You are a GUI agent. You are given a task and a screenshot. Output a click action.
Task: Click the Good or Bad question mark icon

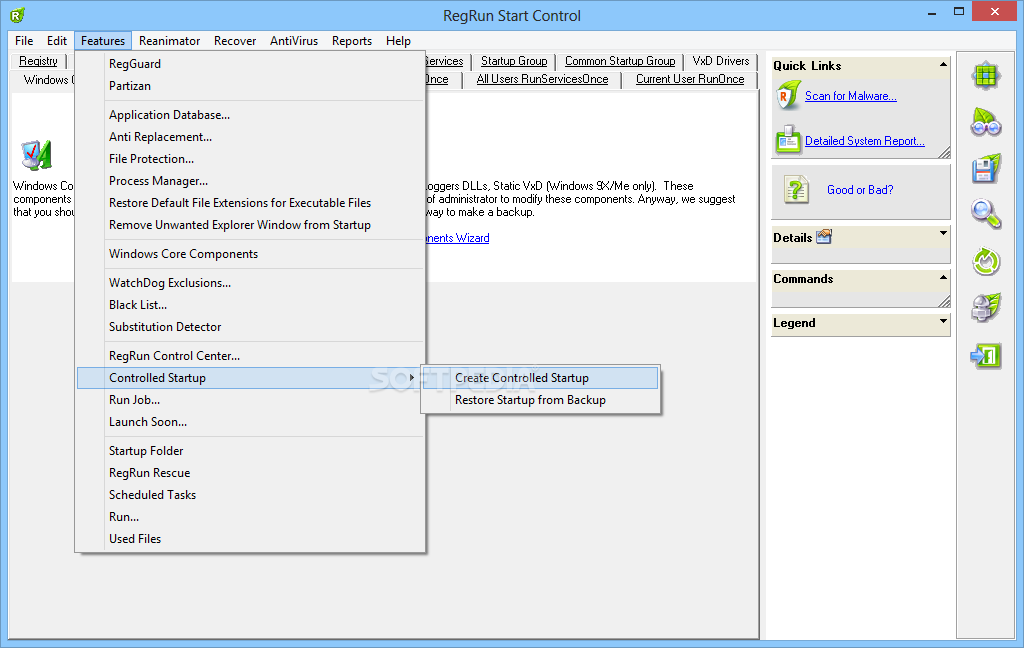796,190
